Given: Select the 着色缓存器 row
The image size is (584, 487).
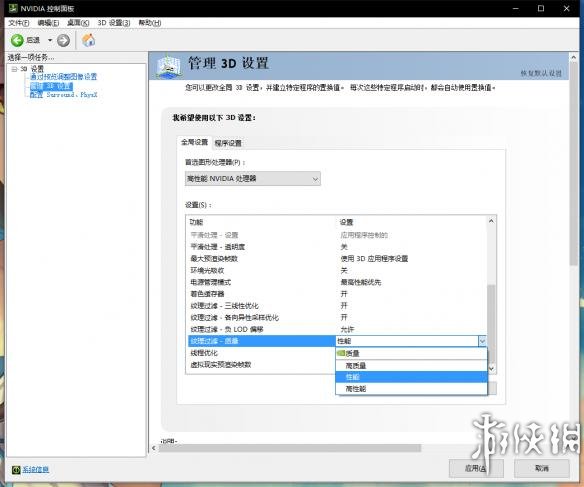Looking at the screenshot, I should [337, 294].
